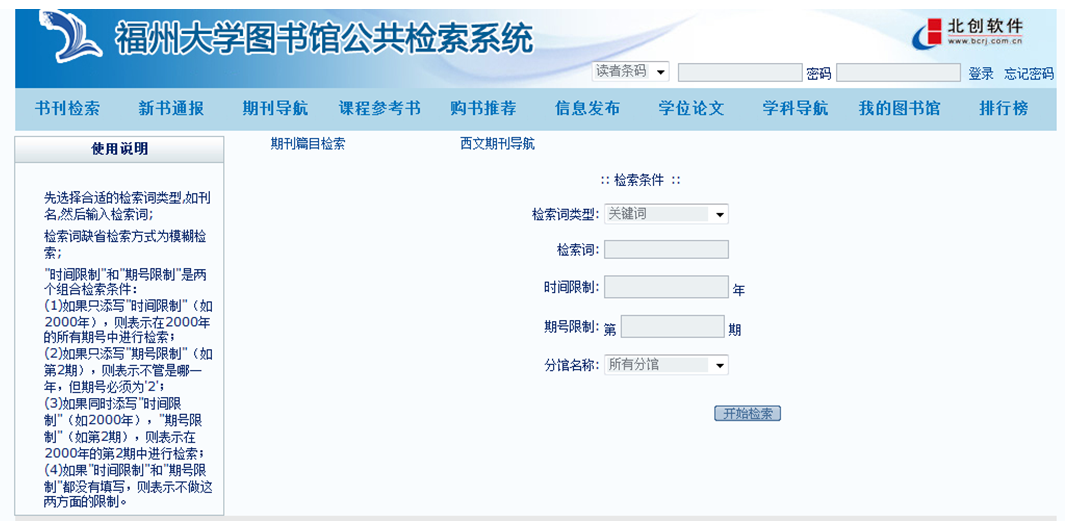This screenshot has width=1071, height=532.
Task: Open the 我的图书馆 menu item
Action: pyautogui.click(x=900, y=109)
